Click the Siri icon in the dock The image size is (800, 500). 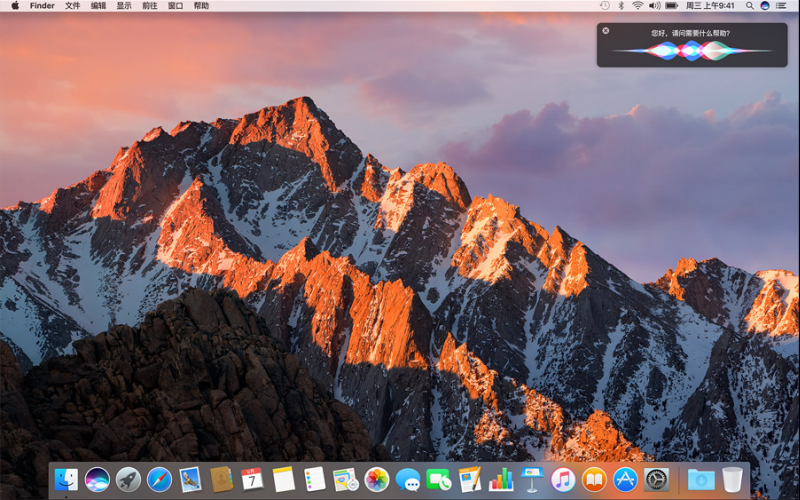click(97, 480)
